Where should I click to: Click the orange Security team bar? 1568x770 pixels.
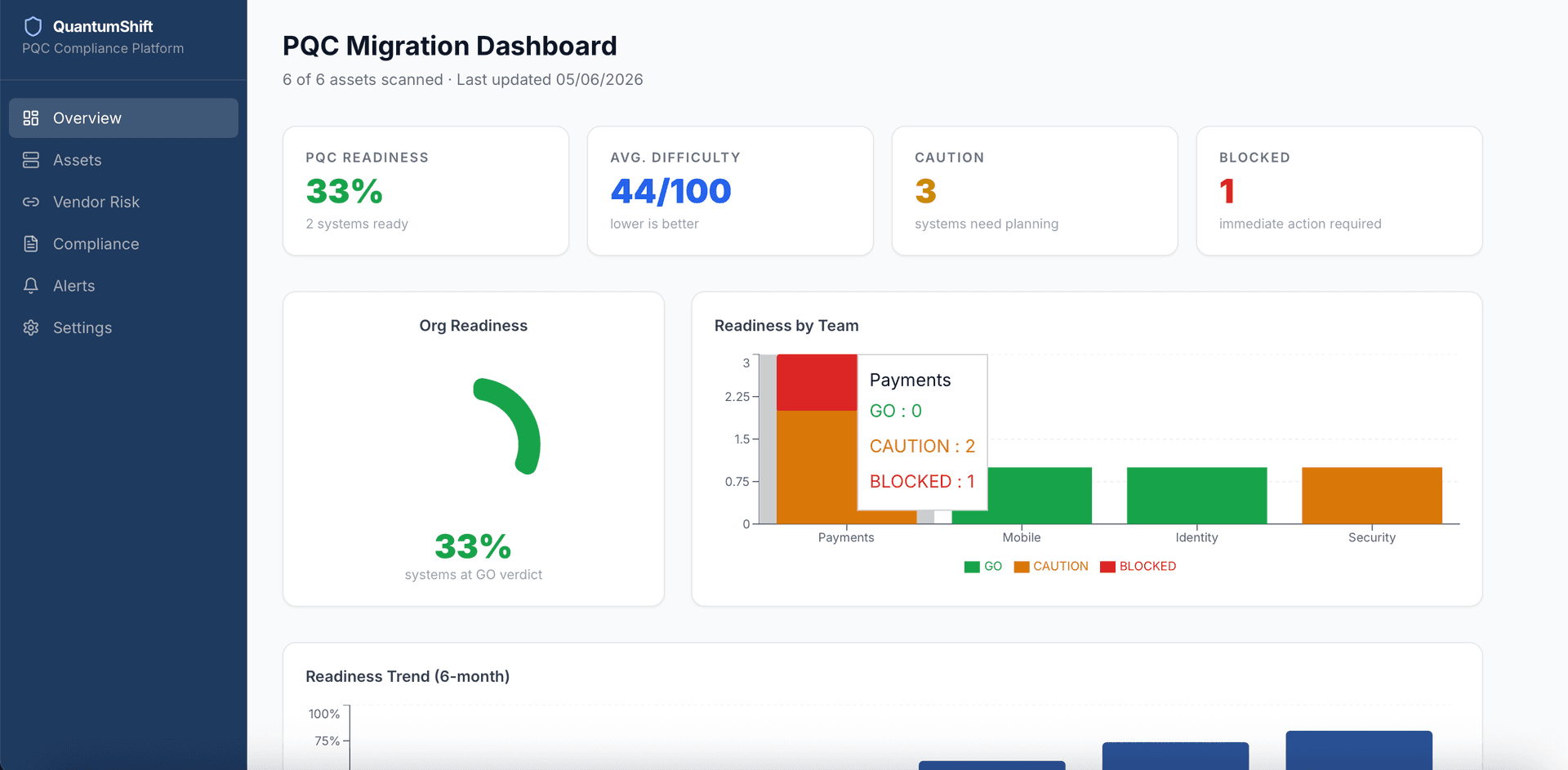(1372, 496)
